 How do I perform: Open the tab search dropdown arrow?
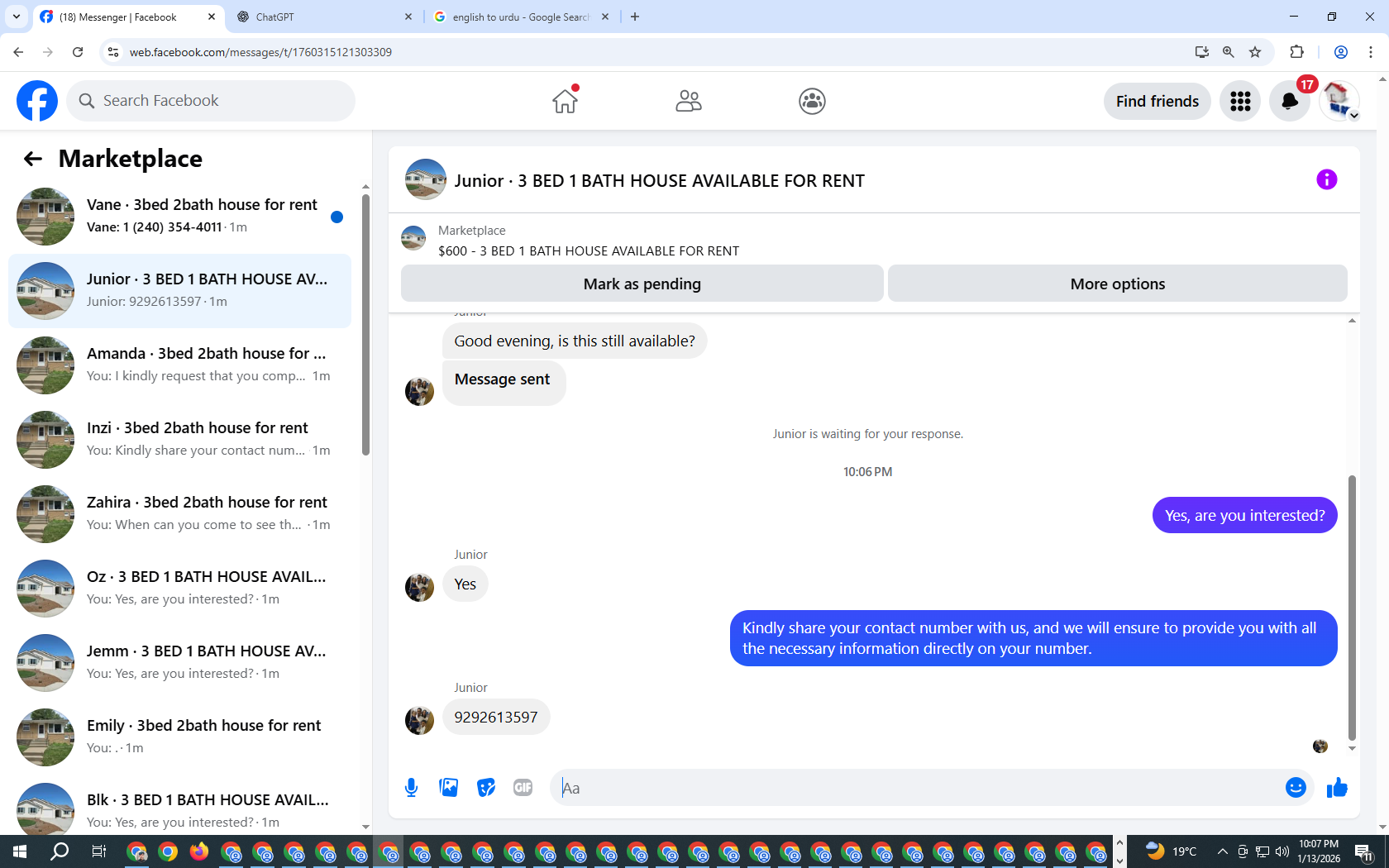16,17
